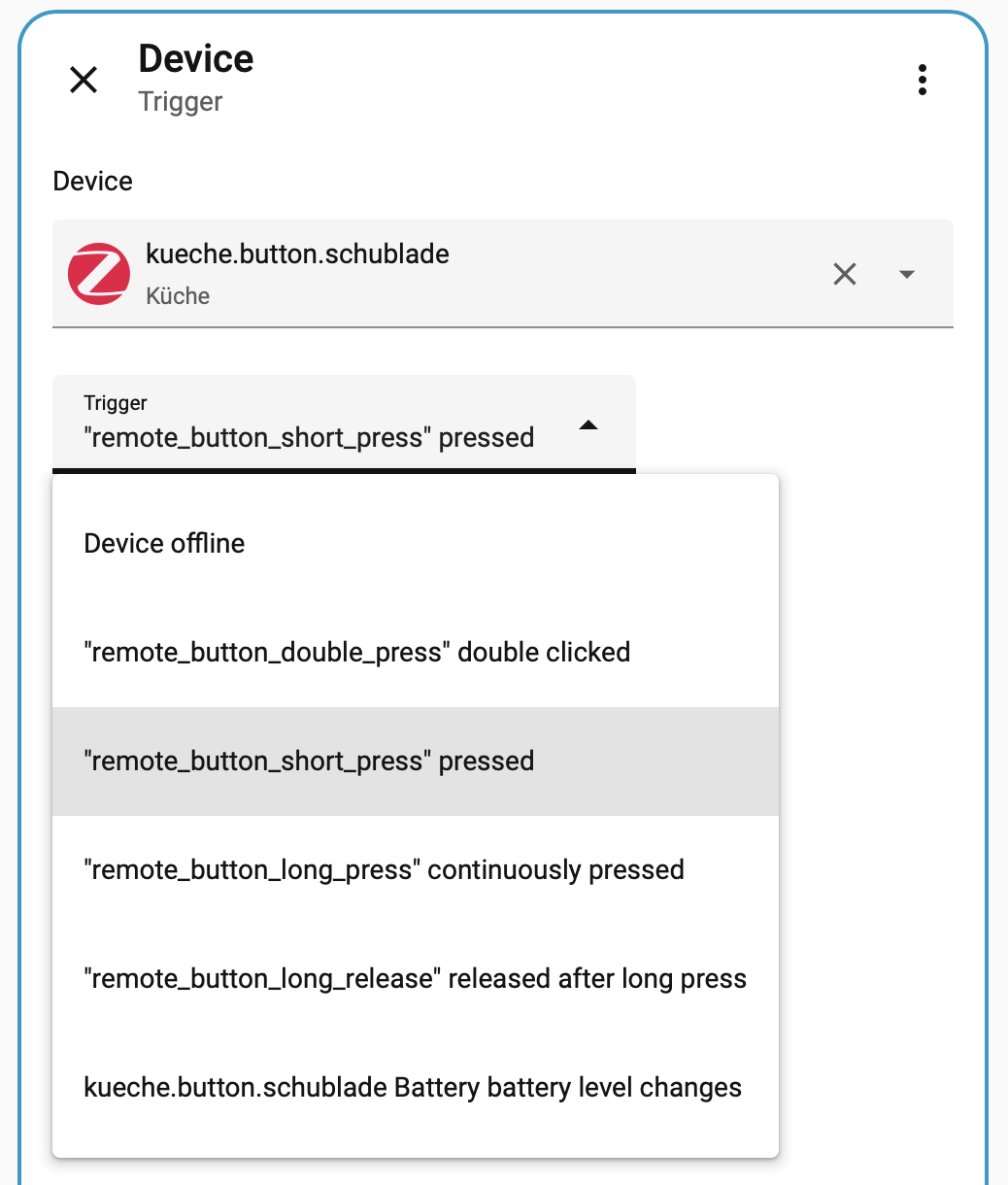Pick highlighted remote_button_short_press option in the list

click(310, 761)
